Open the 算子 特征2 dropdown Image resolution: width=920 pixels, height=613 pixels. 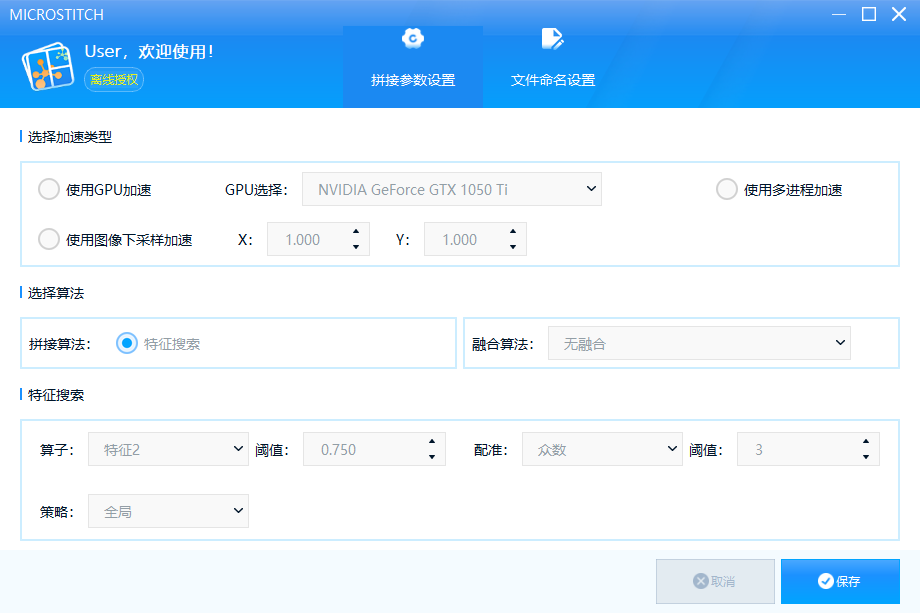coord(167,450)
